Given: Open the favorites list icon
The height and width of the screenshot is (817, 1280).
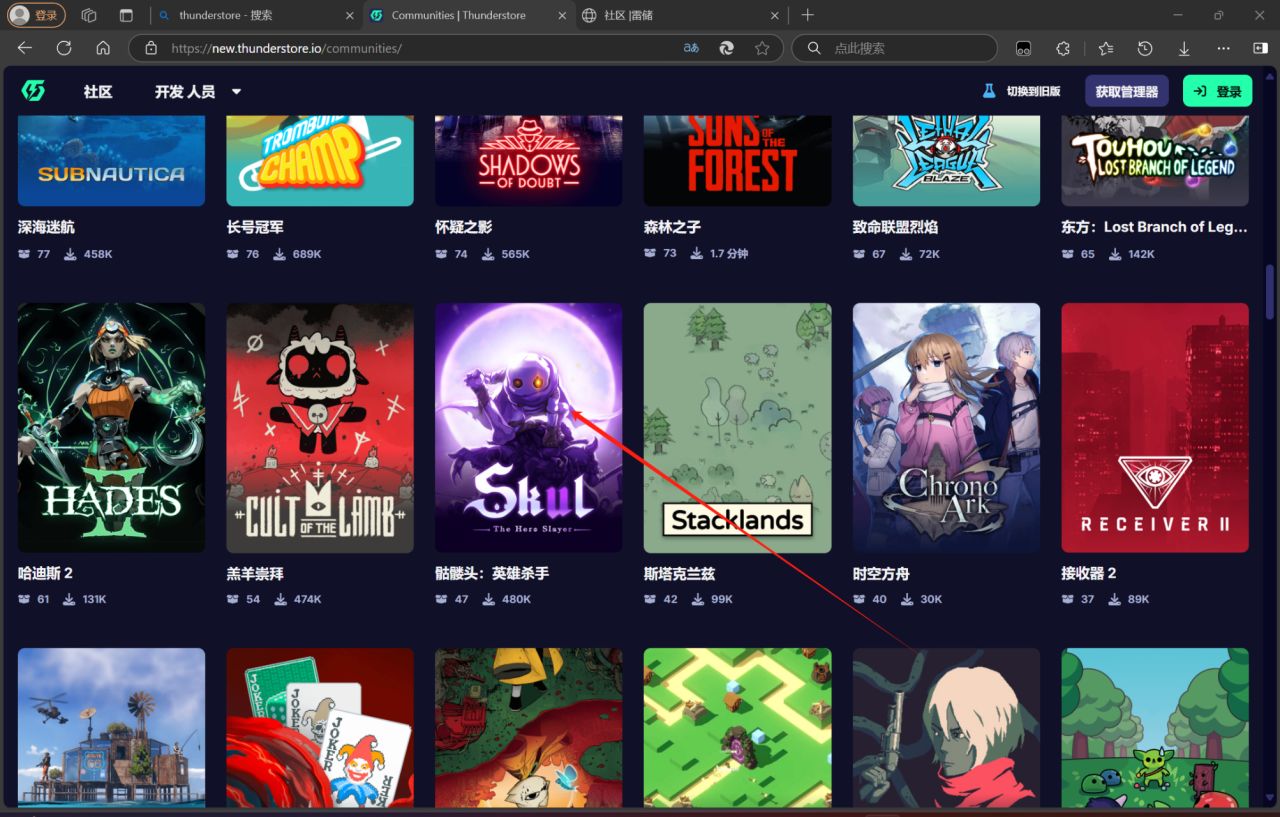Looking at the screenshot, I should (1105, 48).
